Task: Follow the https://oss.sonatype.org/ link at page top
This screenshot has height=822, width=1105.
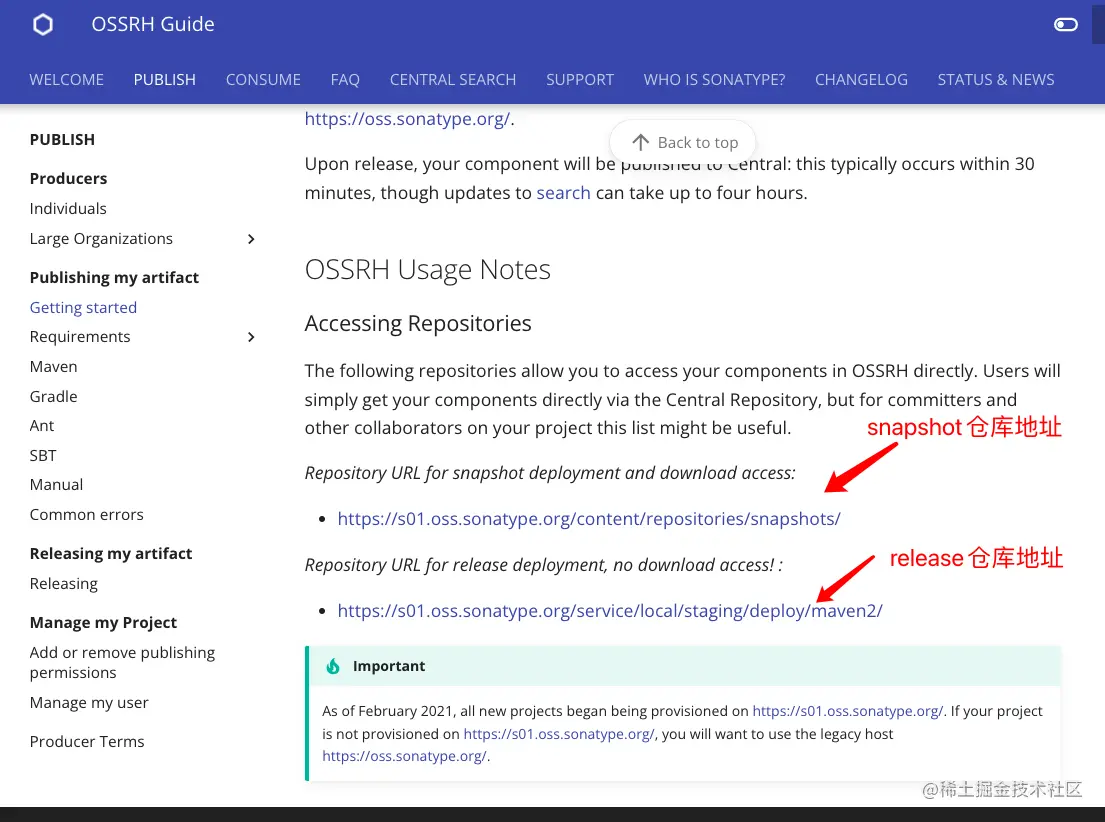Action: coord(407,118)
